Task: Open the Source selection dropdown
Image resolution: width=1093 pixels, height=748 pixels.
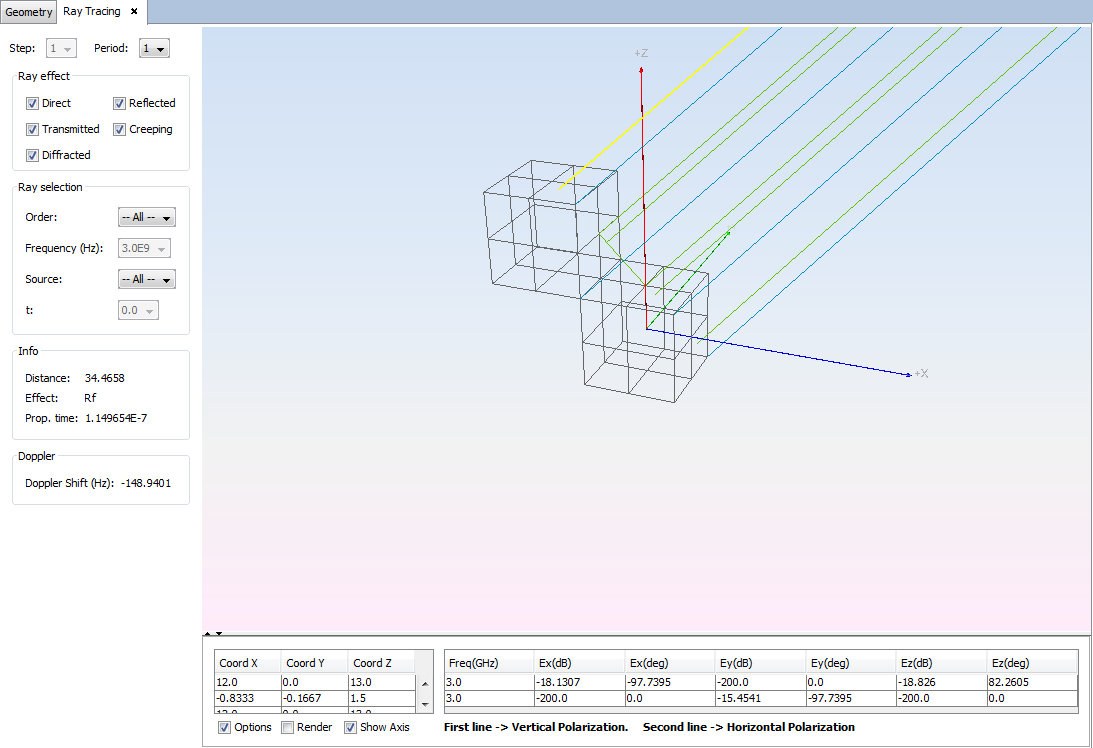Action: [x=147, y=279]
